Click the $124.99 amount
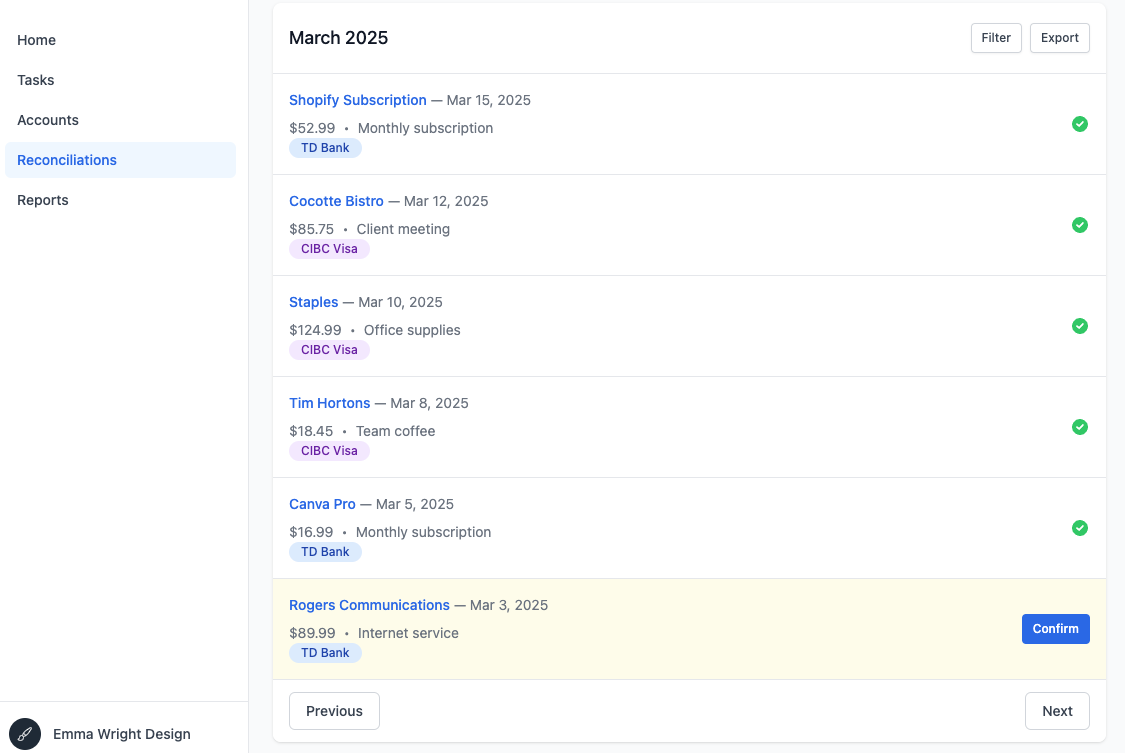 (x=315, y=331)
